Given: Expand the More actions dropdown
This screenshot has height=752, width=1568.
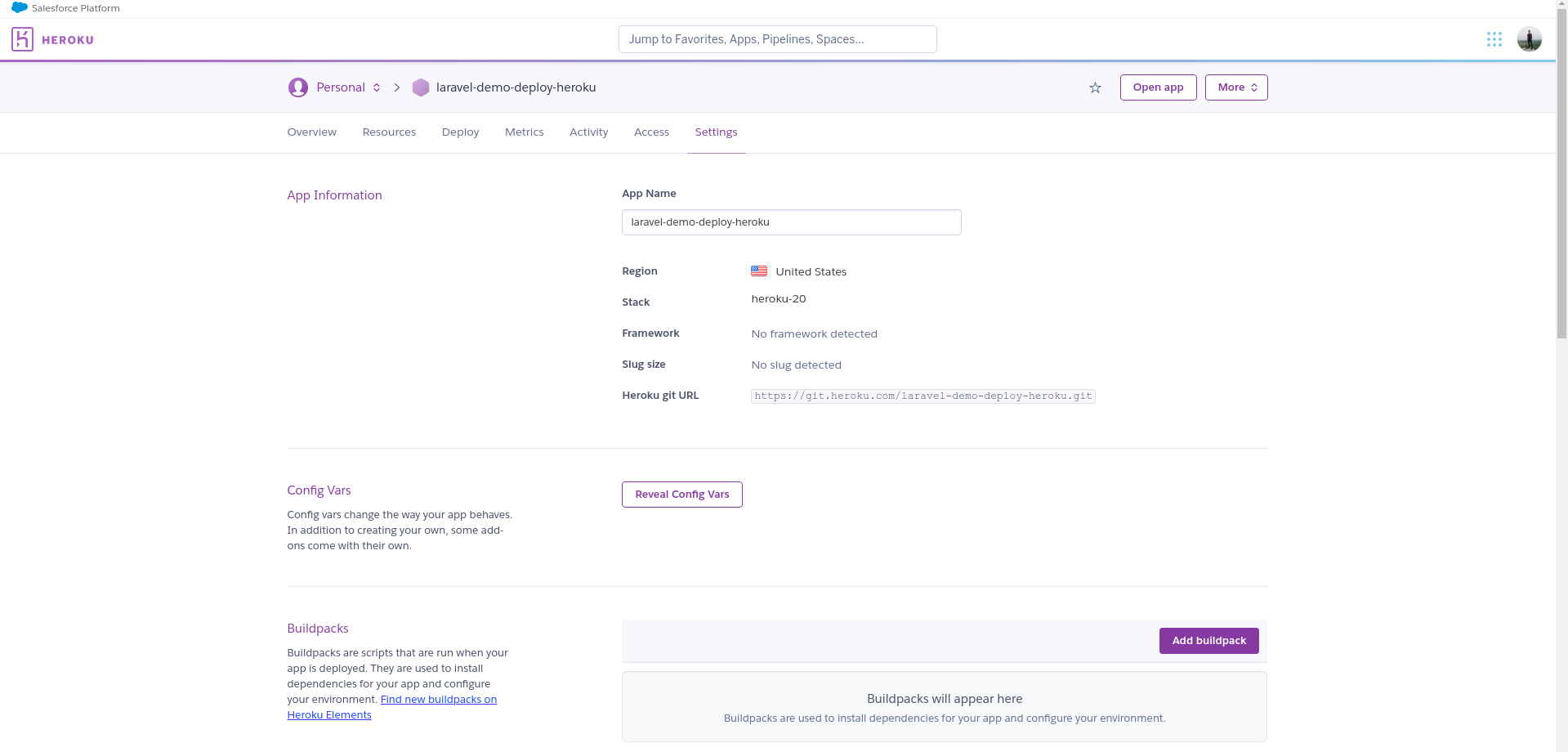Looking at the screenshot, I should [1235, 87].
